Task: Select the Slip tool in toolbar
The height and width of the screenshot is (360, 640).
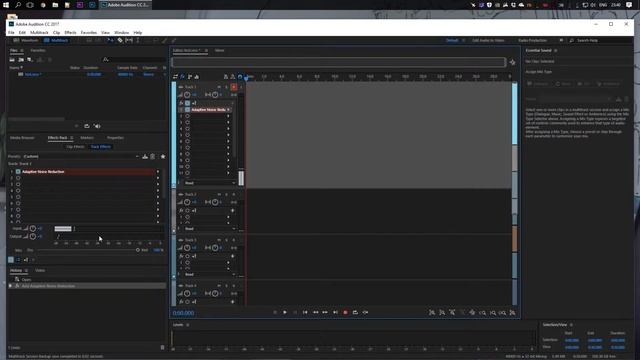Action: pyautogui.click(x=129, y=40)
